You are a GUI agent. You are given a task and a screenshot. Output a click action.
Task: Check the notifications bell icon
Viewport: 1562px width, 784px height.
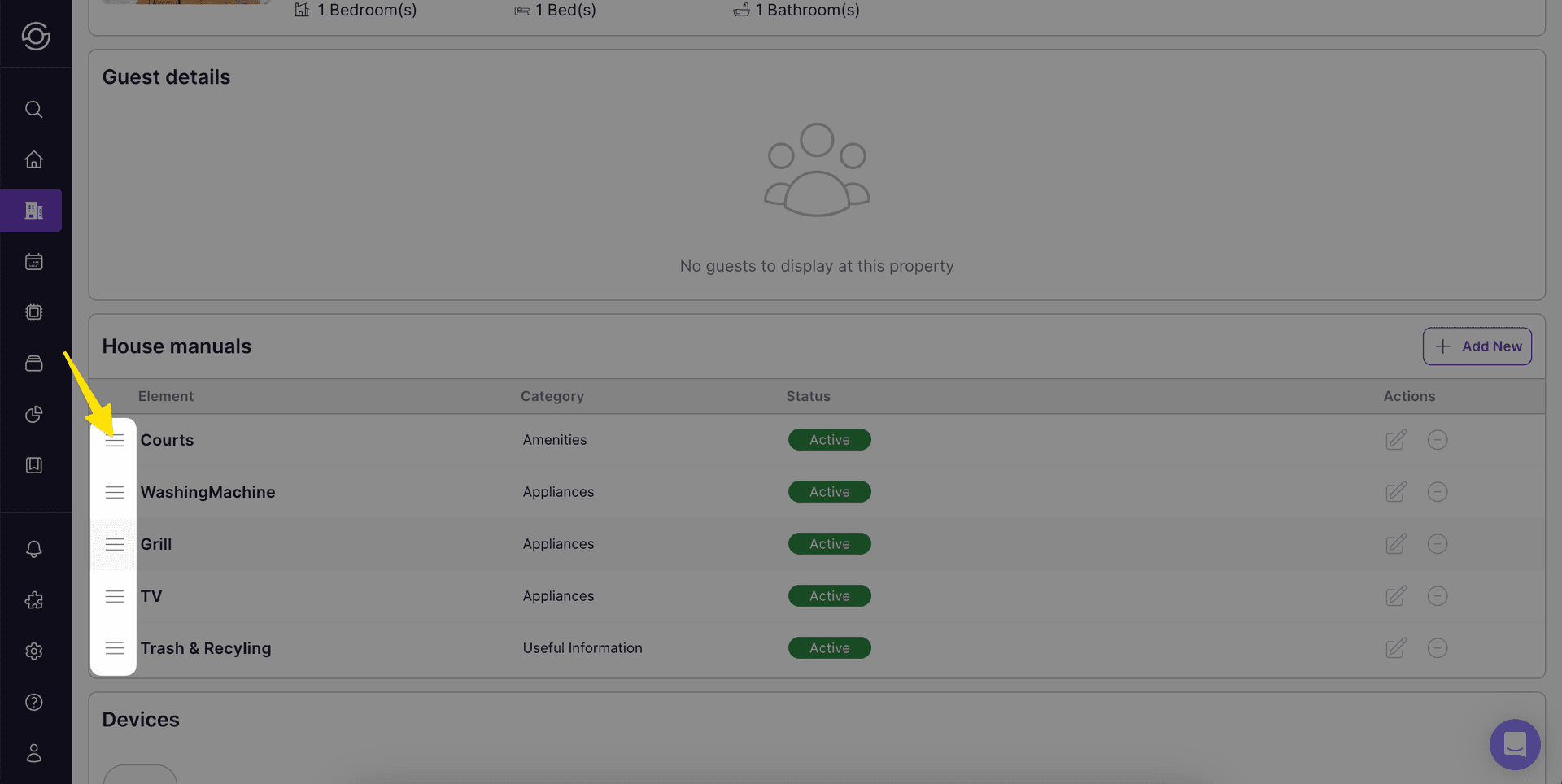click(34, 550)
